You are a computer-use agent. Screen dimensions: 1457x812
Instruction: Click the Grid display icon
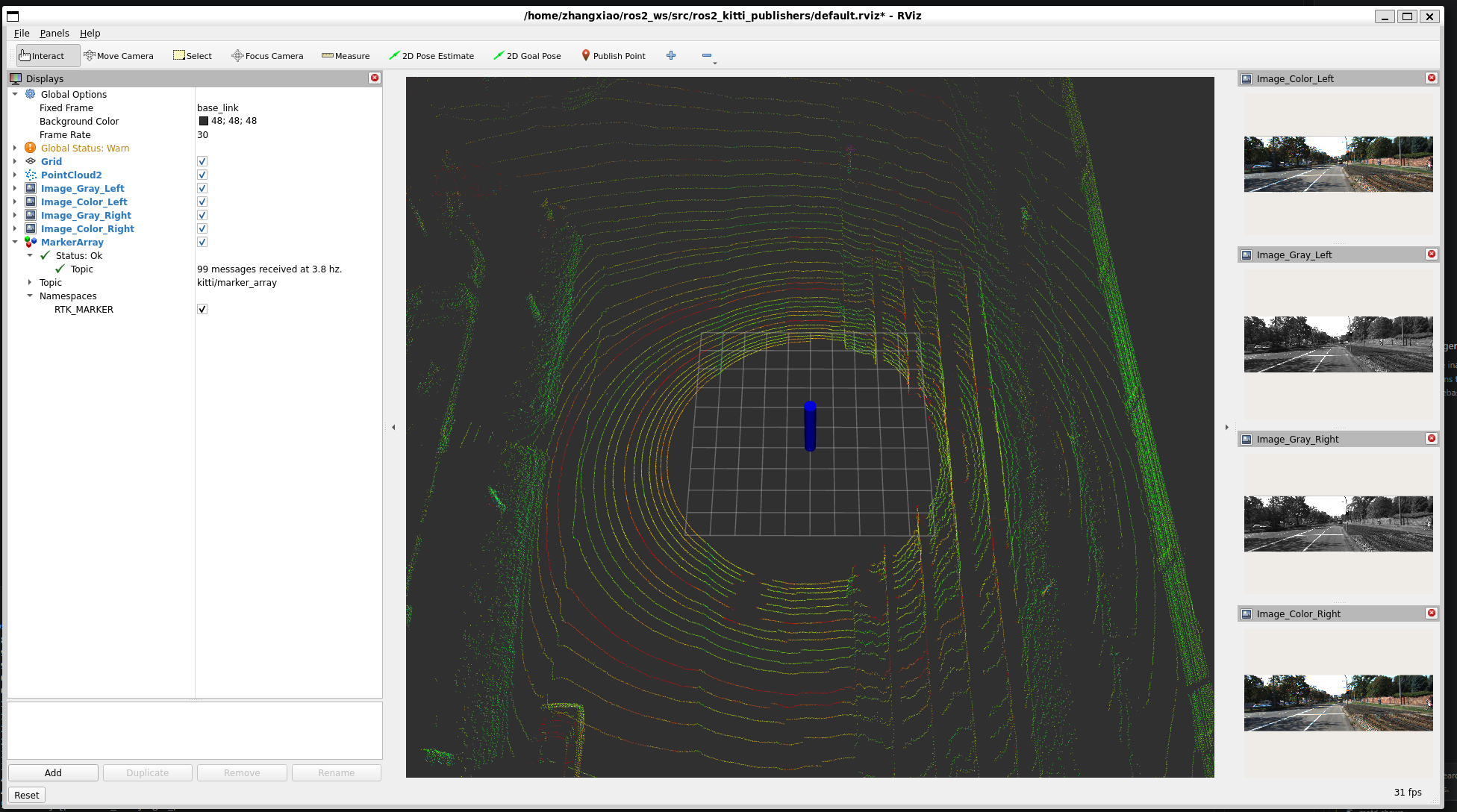(31, 161)
